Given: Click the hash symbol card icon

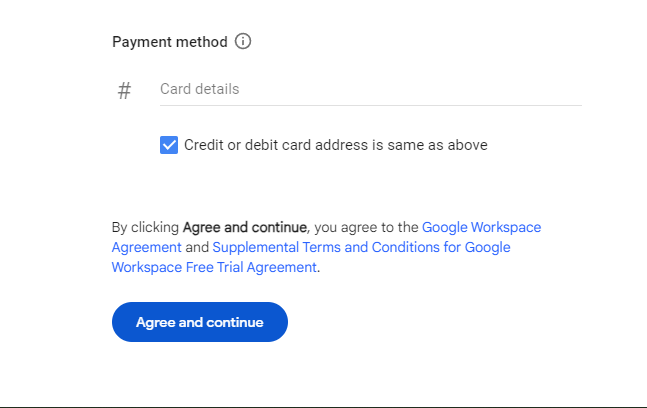Looking at the screenshot, I should tap(124, 91).
